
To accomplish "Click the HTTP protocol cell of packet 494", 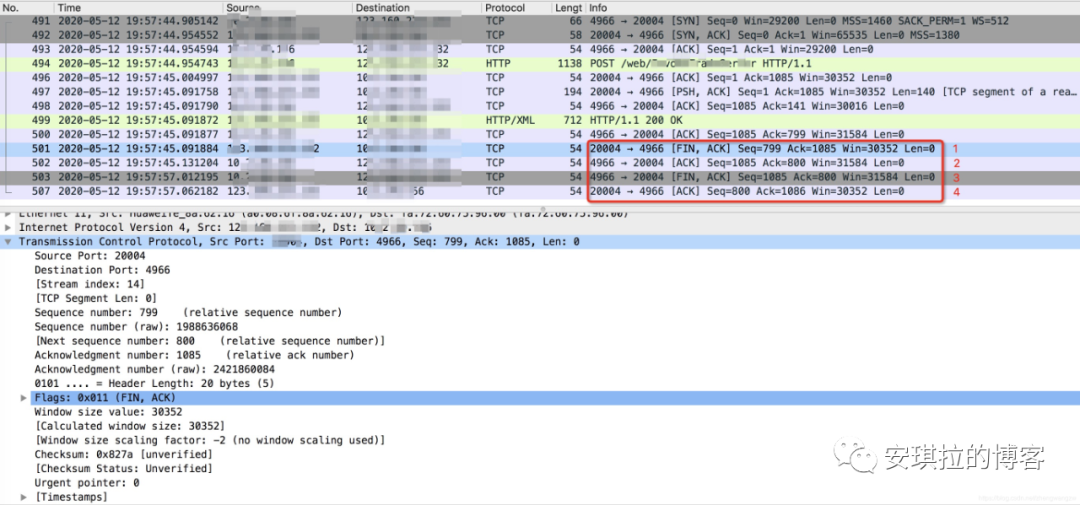I will pyautogui.click(x=499, y=63).
